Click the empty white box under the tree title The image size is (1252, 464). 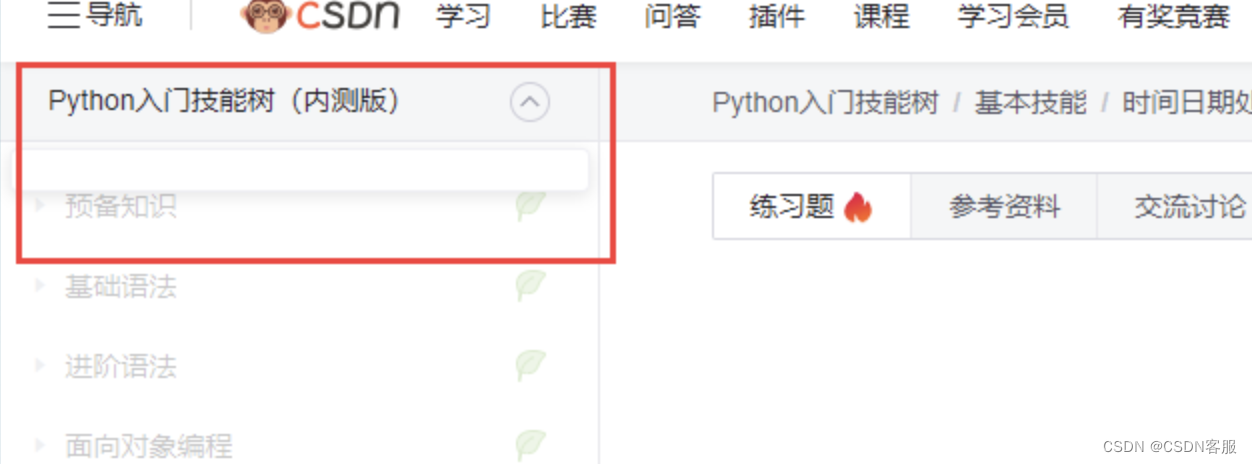[300, 170]
